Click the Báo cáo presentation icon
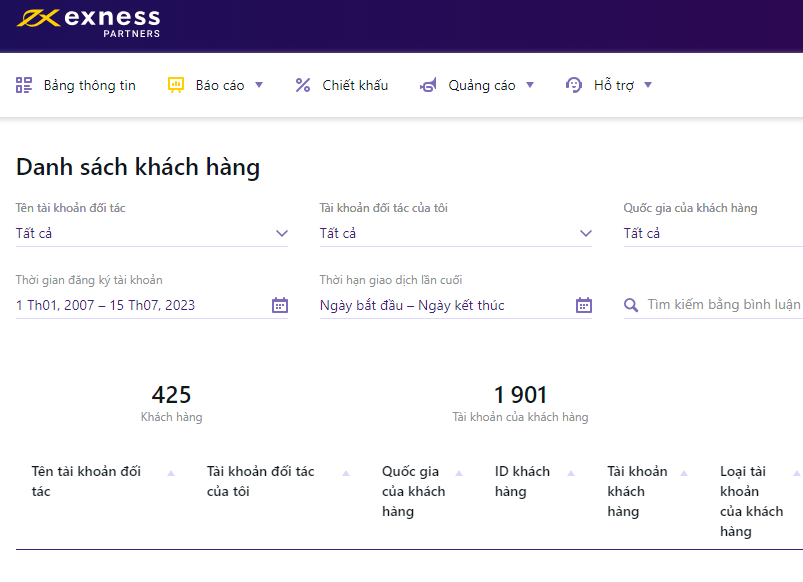Viewport: 803px width, 582px height. (176, 85)
